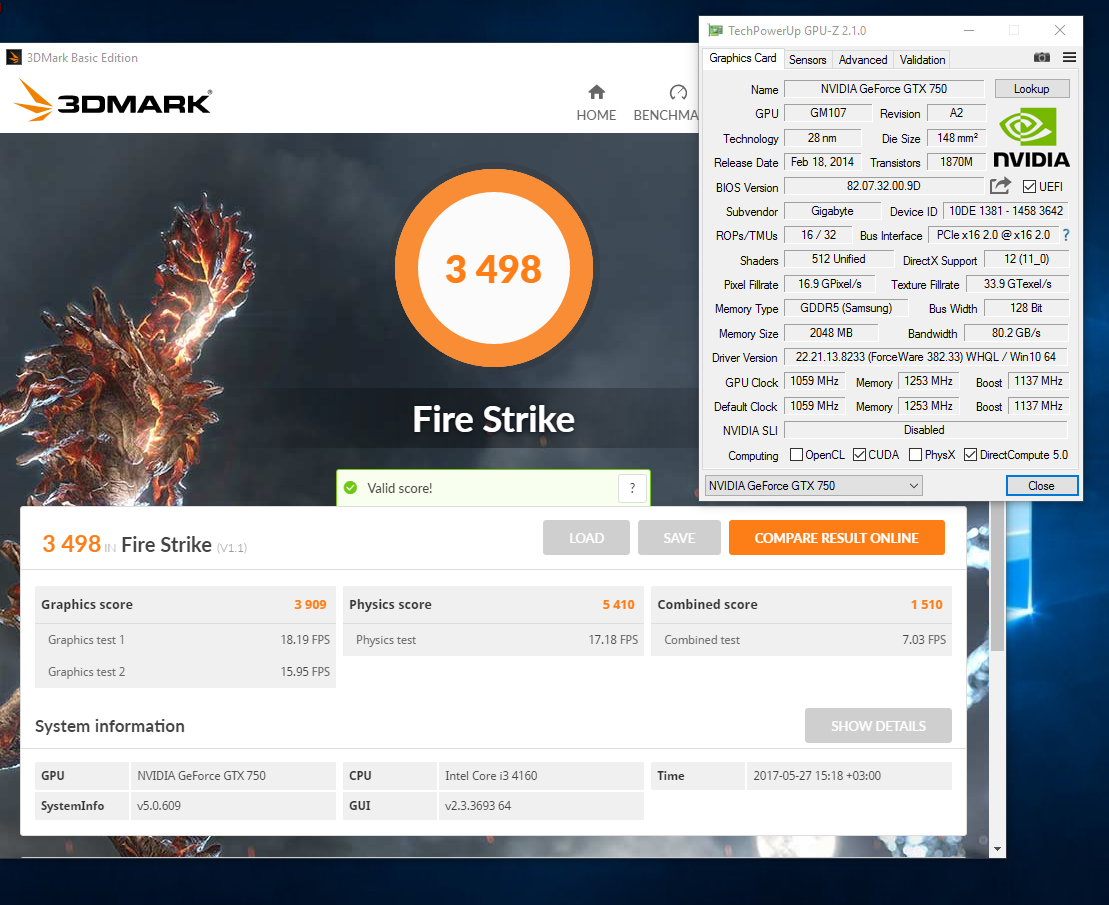
Task: Click the Physics score value 5 410
Action: point(618,605)
